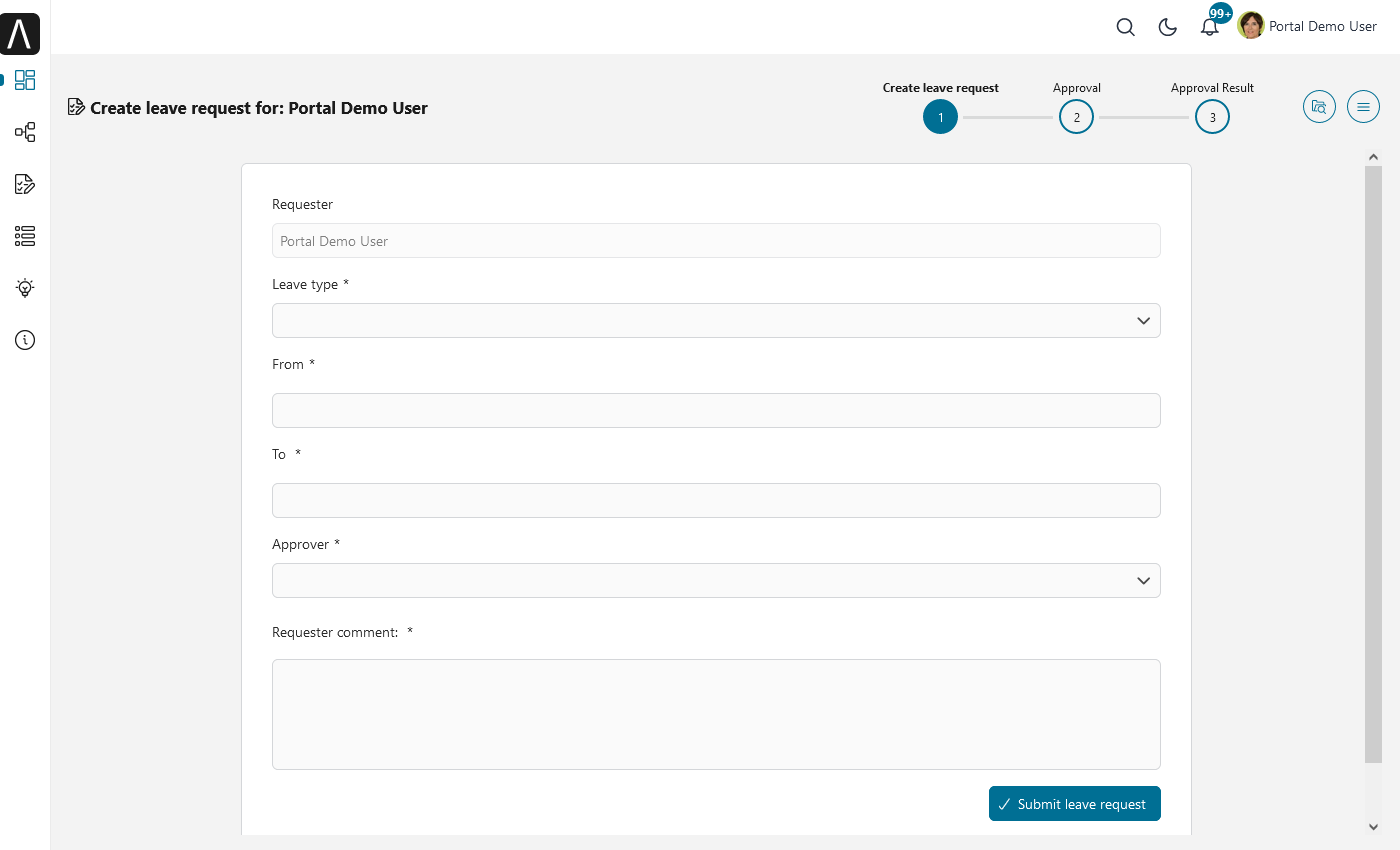Screen dimensions: 1400x850
Task: Open Portal Demo User account menu
Action: pos(1323,26)
